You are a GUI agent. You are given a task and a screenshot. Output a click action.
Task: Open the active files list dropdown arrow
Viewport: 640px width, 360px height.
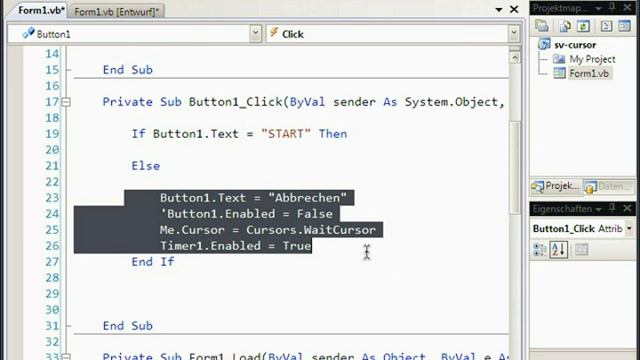coord(499,9)
